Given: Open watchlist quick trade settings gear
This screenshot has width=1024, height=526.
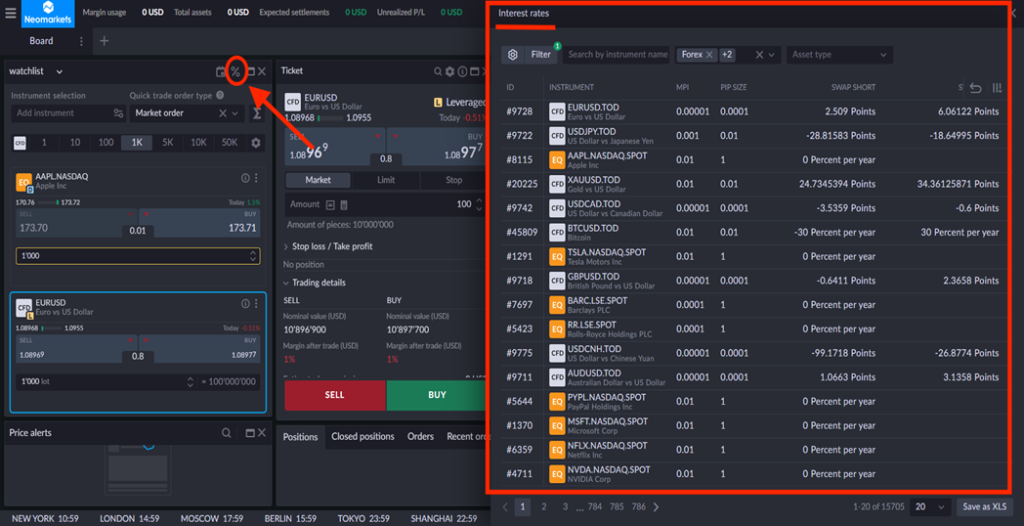Looking at the screenshot, I should (x=256, y=143).
